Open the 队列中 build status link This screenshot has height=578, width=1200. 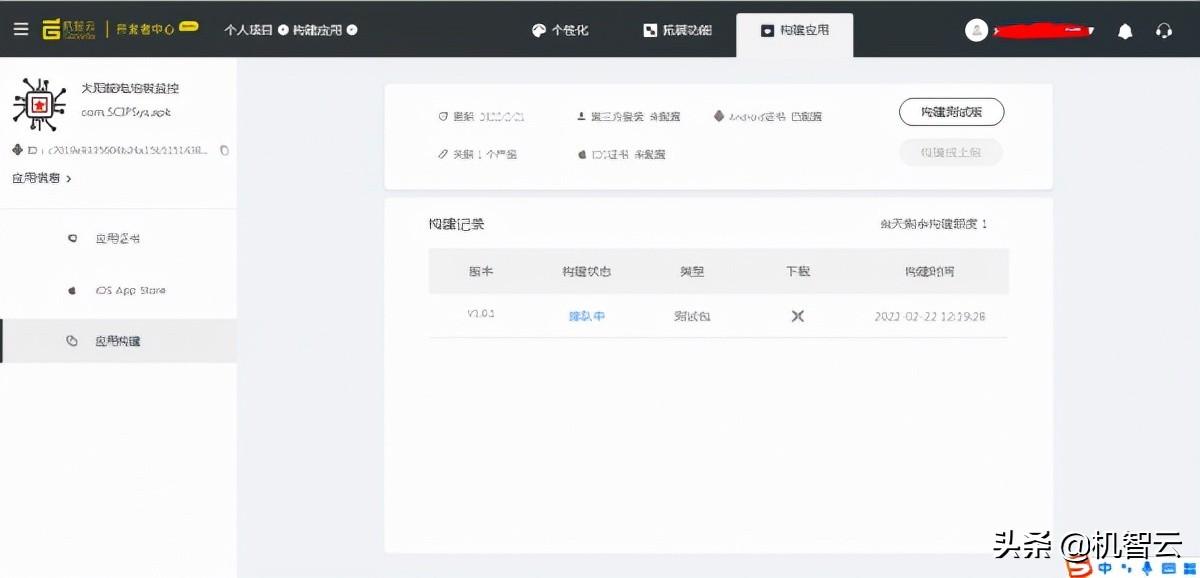[585, 315]
